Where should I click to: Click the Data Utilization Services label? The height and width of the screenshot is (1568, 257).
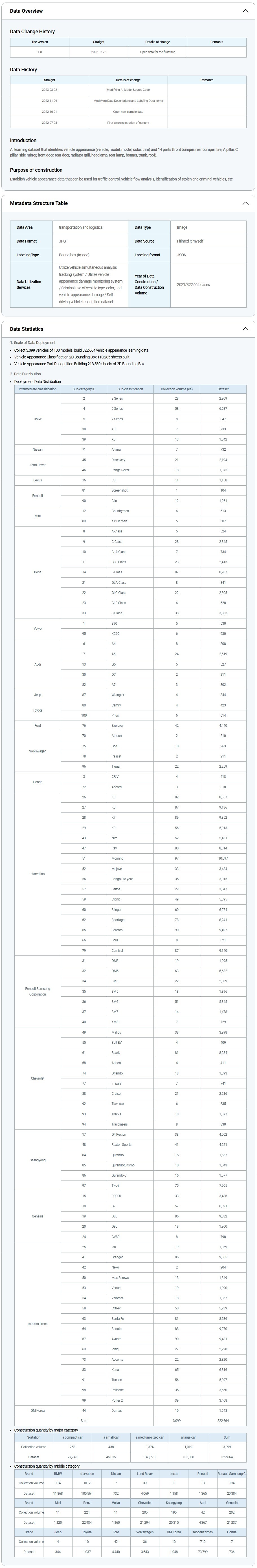click(x=29, y=285)
